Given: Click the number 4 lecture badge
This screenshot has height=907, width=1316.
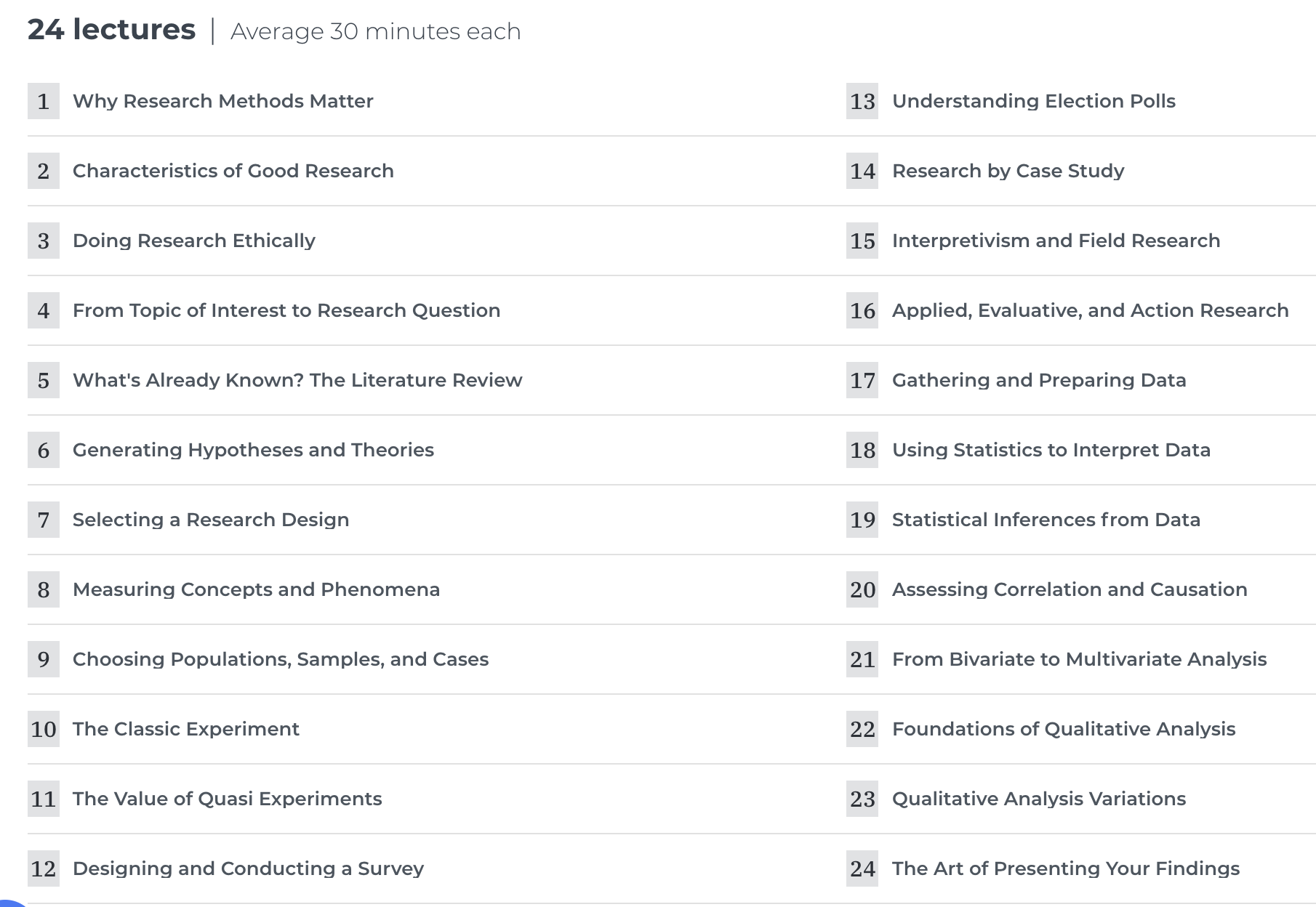Looking at the screenshot, I should point(44,310).
